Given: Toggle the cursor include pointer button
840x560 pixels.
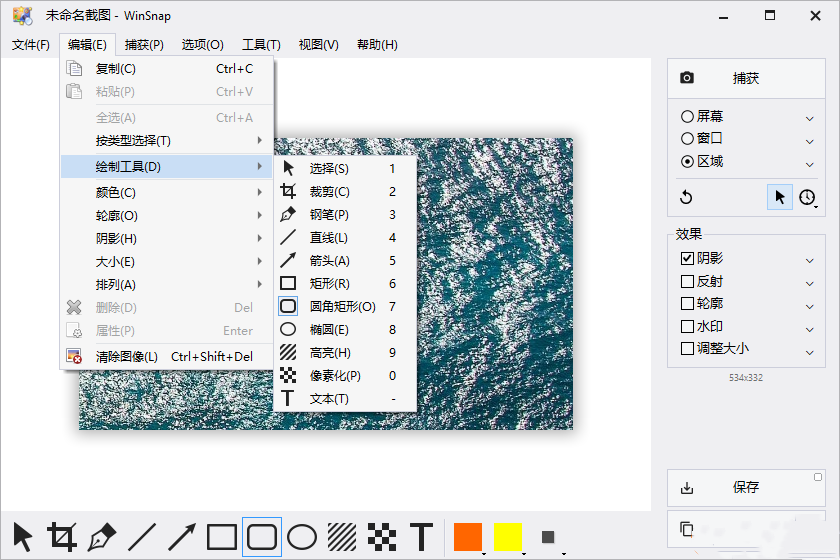Looking at the screenshot, I should tap(779, 197).
